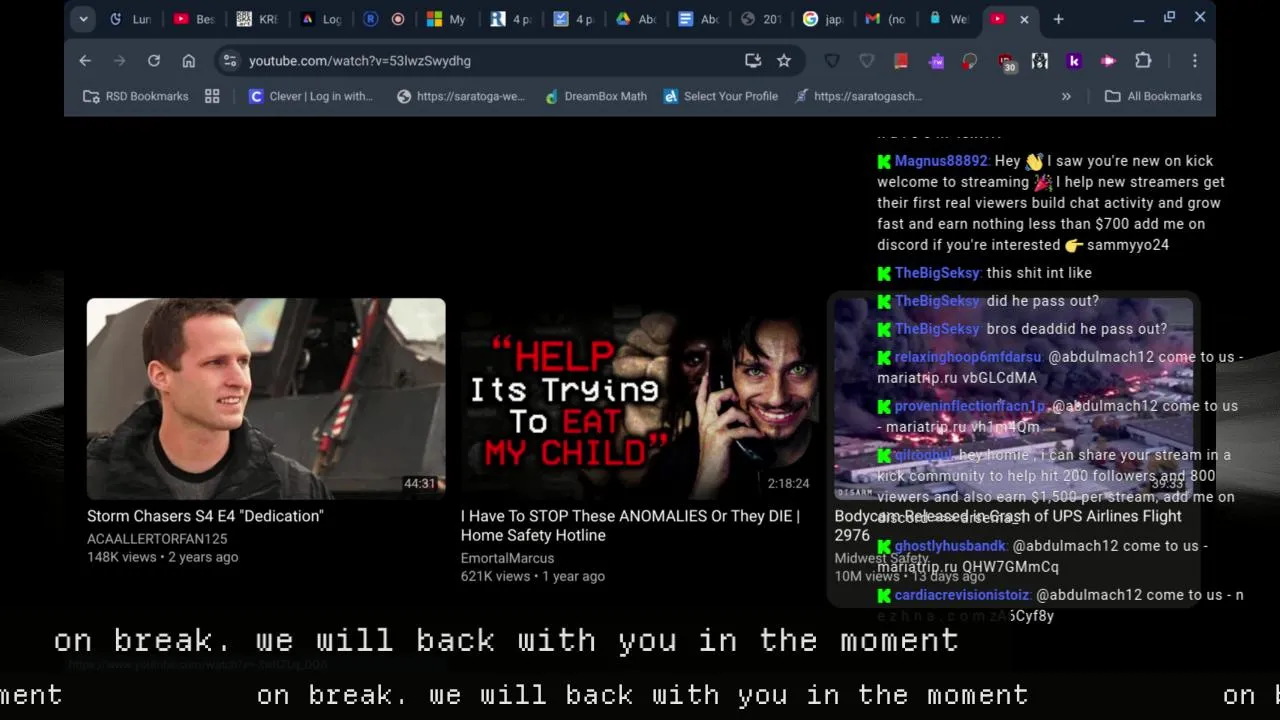Screen dimensions: 1280x720
Task: Click the 621K views • 1 year ago text
Action: (533, 577)
